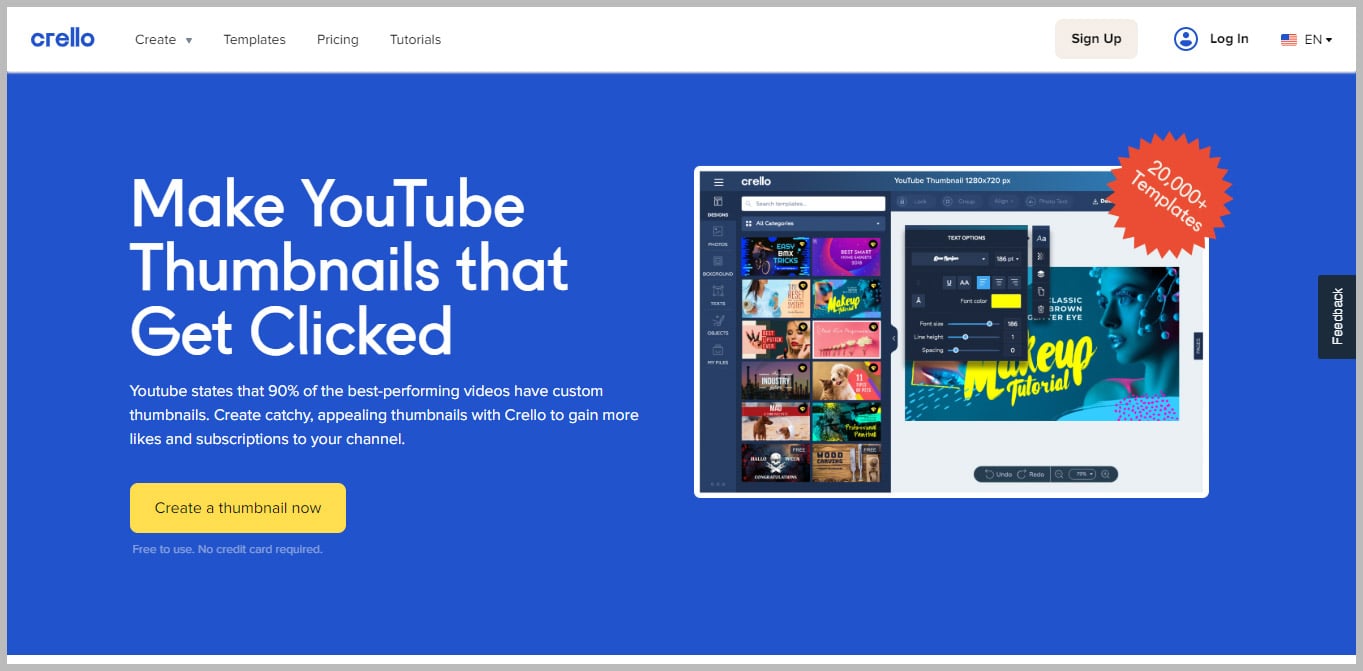Click the transparency icon below Aa
Viewport: 1363px width, 671px height.
click(1041, 256)
